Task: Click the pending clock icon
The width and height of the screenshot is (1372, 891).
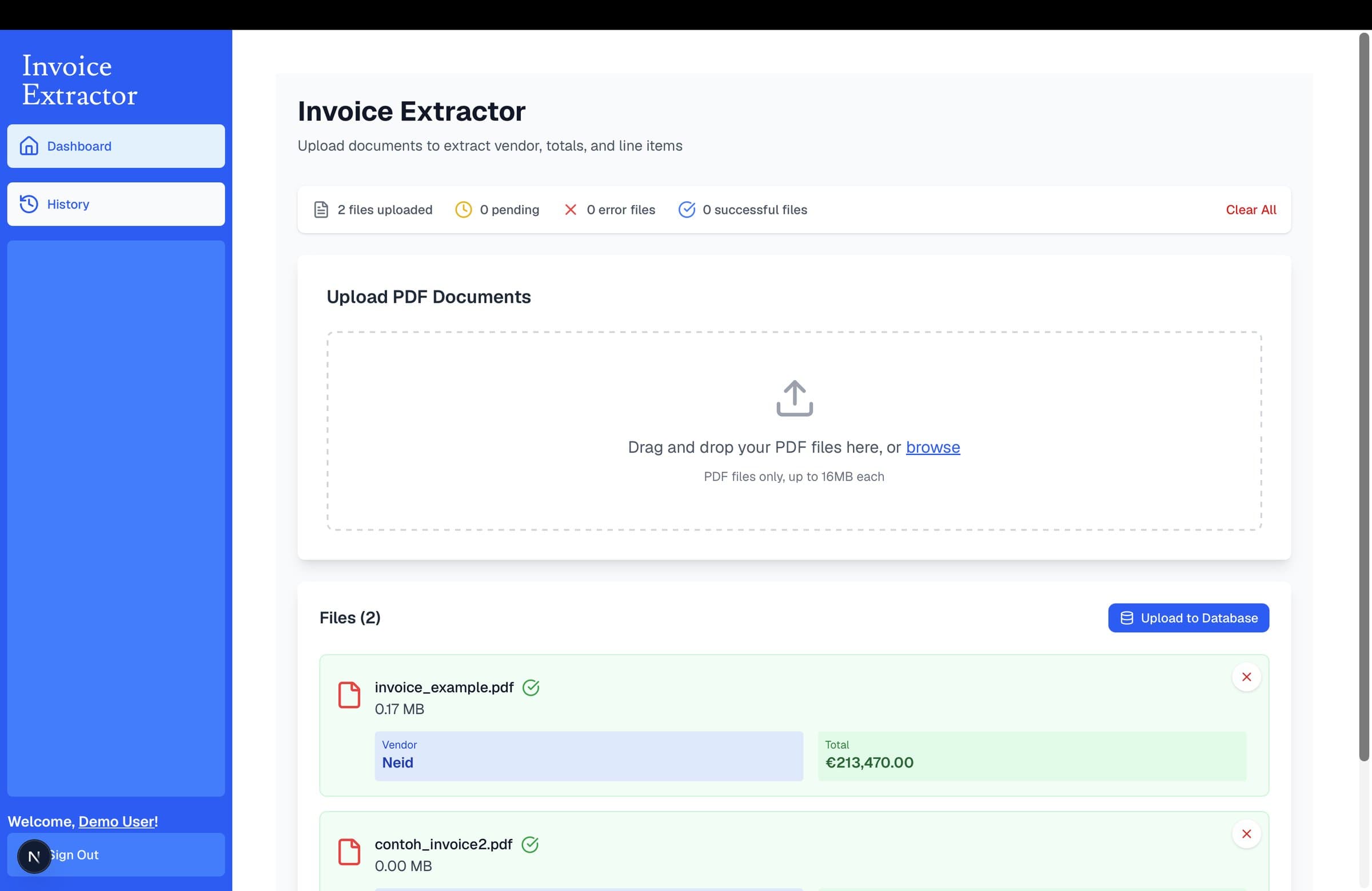Action: (x=464, y=210)
